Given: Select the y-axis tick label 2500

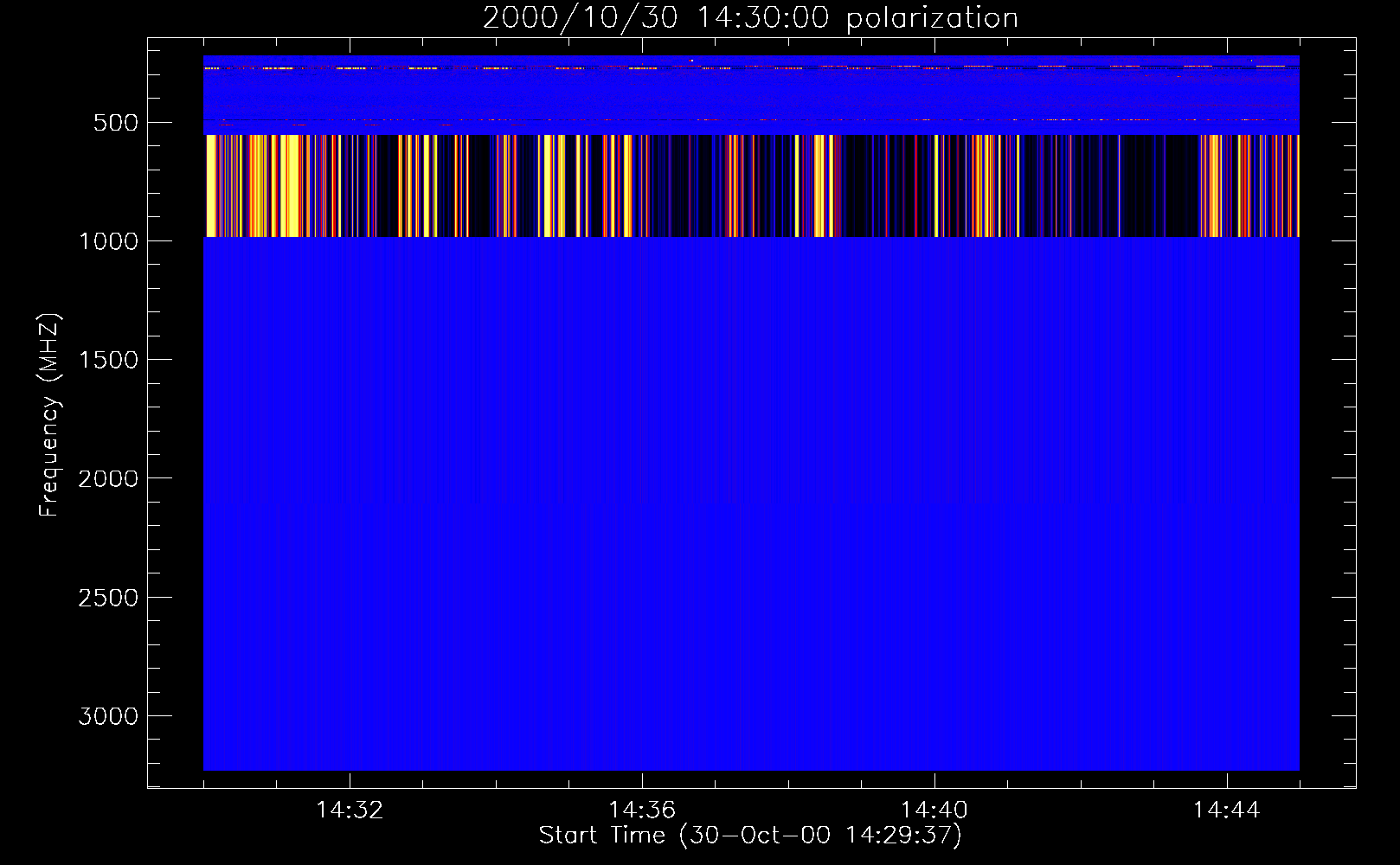Looking at the screenshot, I should (108, 598).
